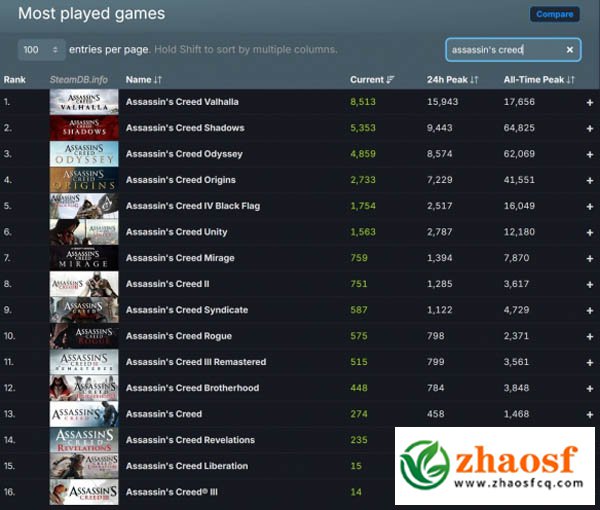Sort by All-Time Peak column
Screen dimensions: 600x510
pyautogui.click(x=539, y=79)
